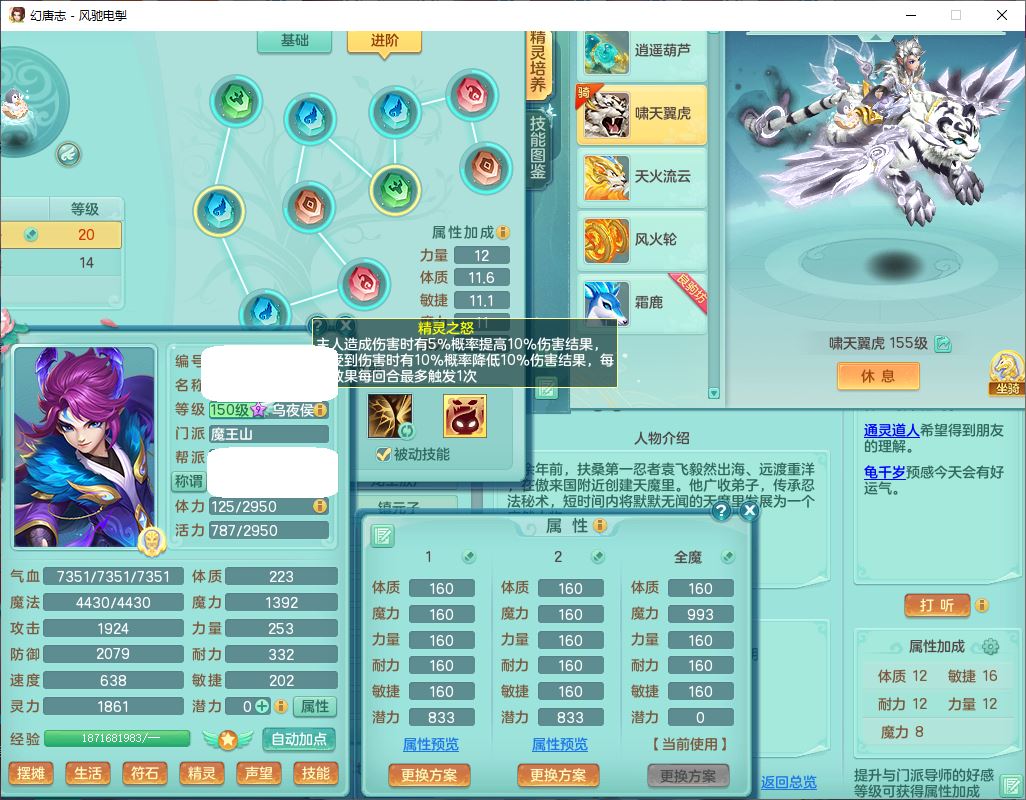Open 属性预览 link under scheme 2
The image size is (1026, 800).
coord(559,744)
